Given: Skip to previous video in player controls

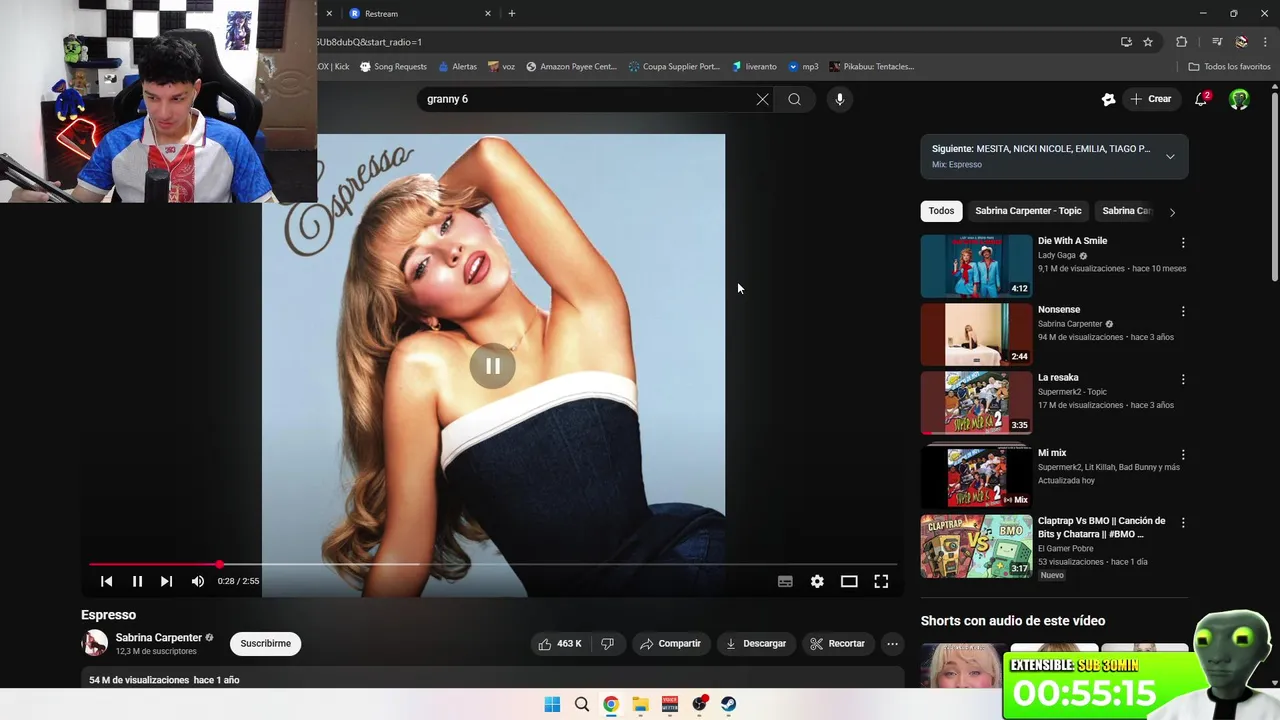Looking at the screenshot, I should click(107, 581).
